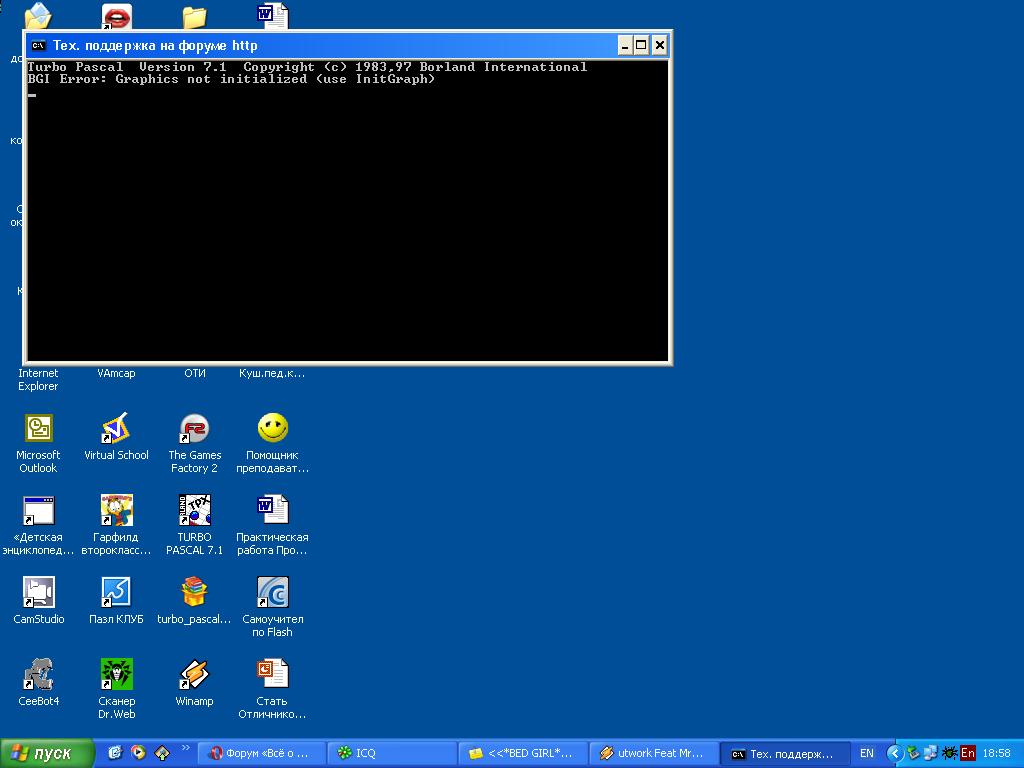This screenshot has width=1024, height=768.
Task: Select the CamStudio desktop shortcut
Action: pos(38,593)
